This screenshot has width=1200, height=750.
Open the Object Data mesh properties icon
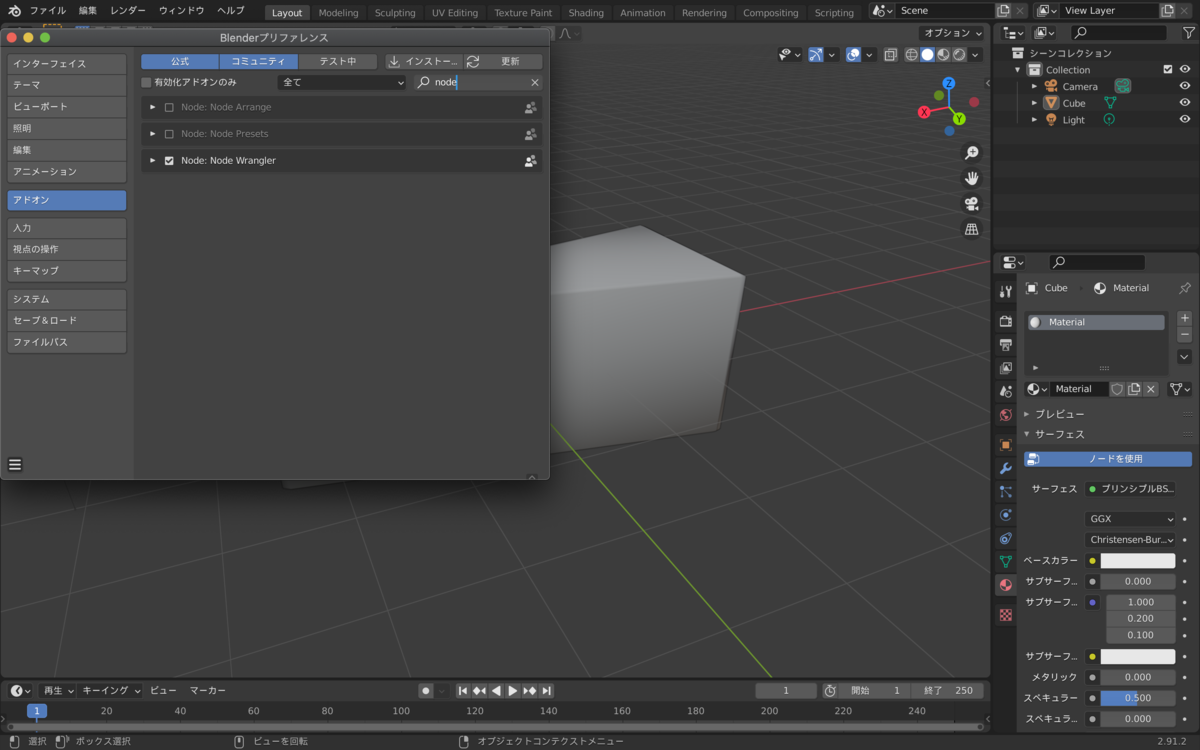click(x=1006, y=562)
